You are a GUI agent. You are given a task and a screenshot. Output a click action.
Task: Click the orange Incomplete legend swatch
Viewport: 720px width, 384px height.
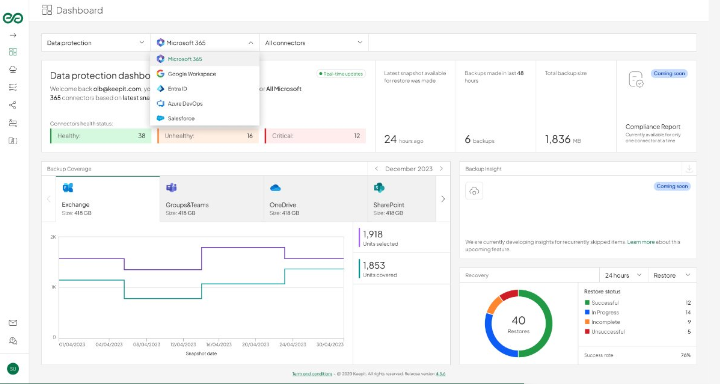[x=587, y=322]
